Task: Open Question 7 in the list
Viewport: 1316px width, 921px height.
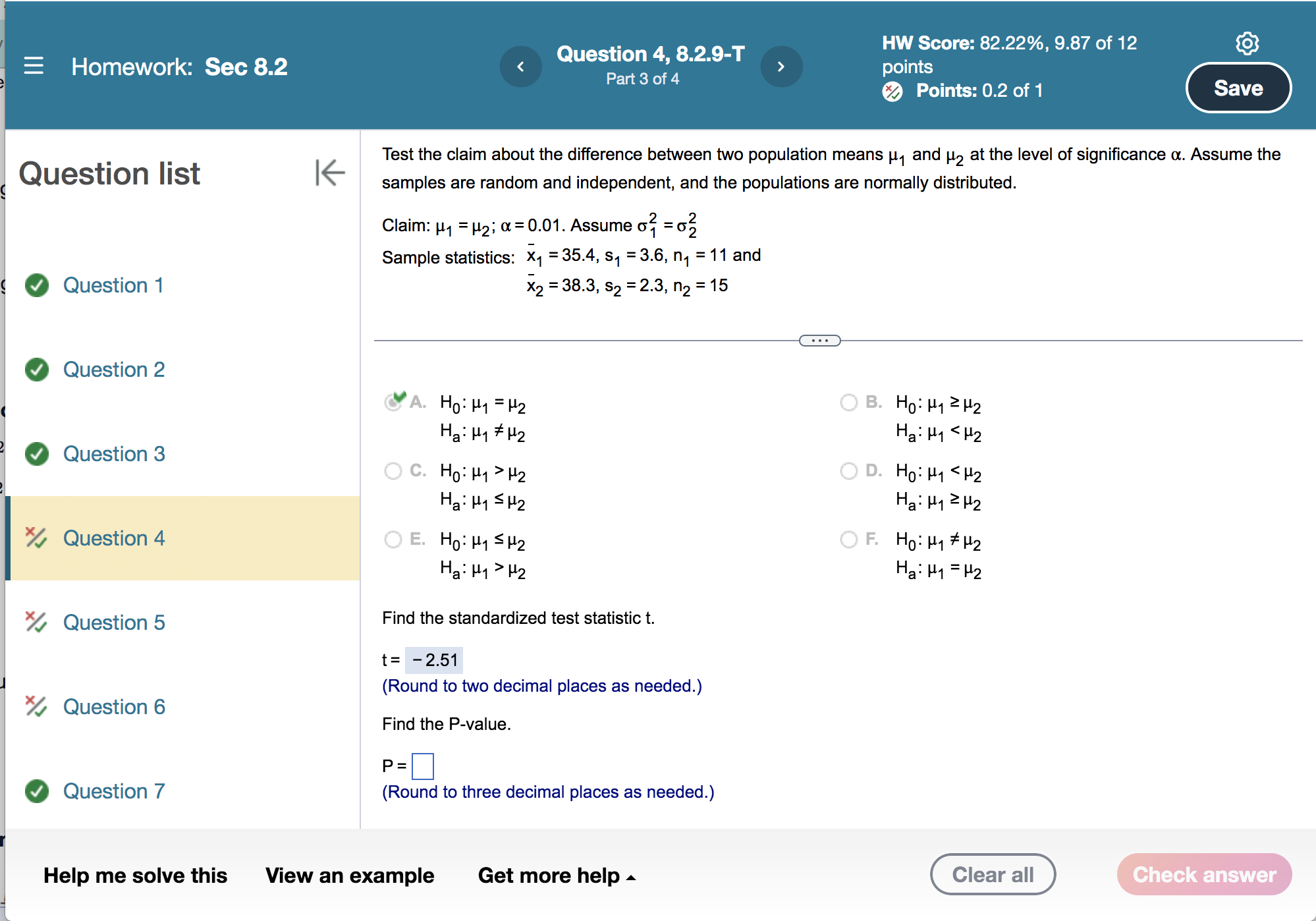Action: point(114,791)
